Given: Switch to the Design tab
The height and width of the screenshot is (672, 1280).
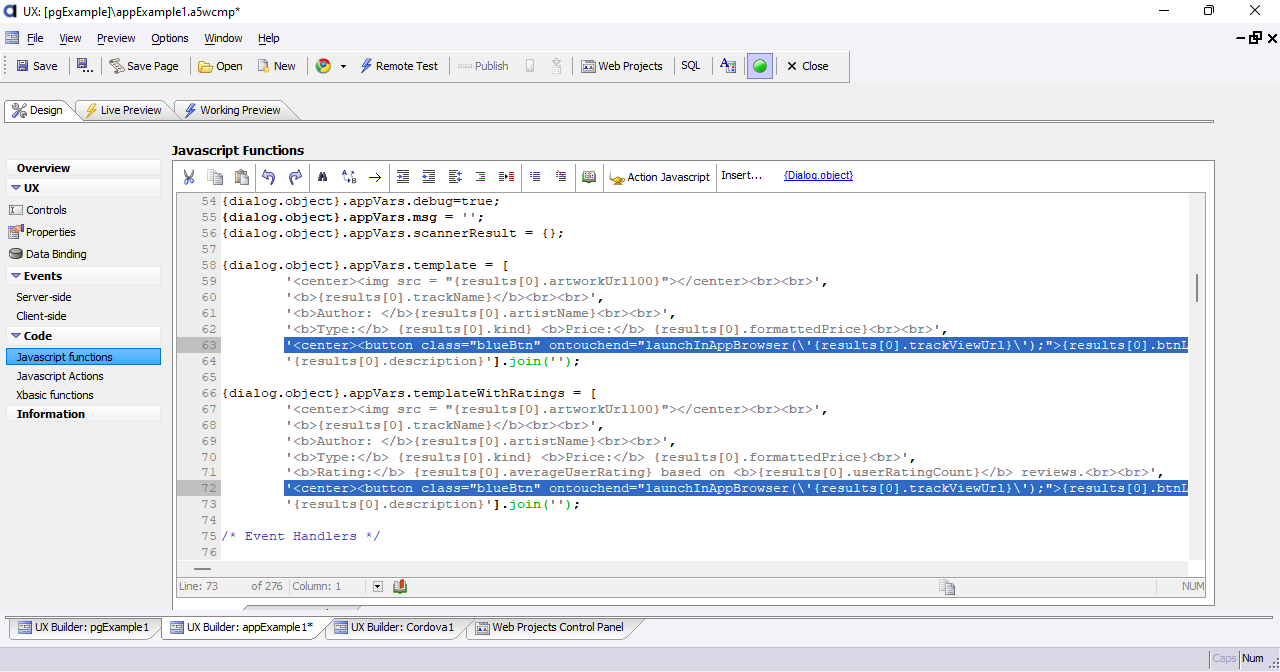Looking at the screenshot, I should [38, 110].
